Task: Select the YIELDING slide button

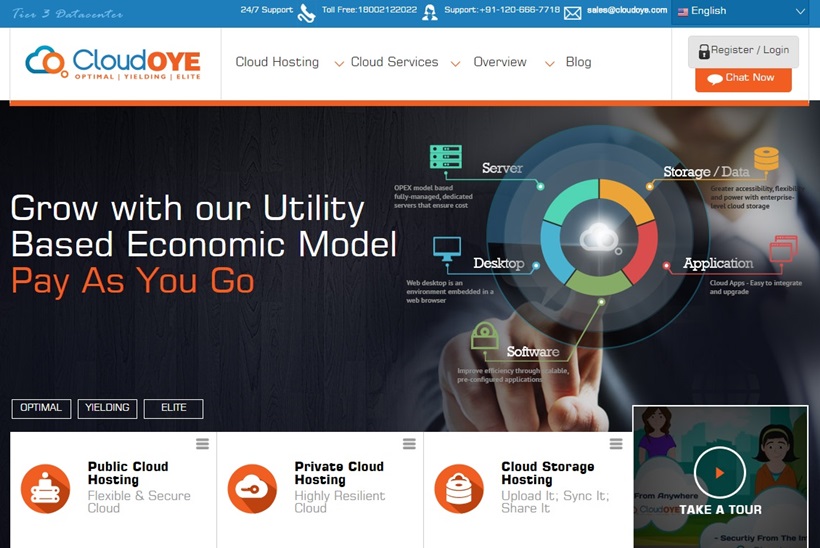Action: pyautogui.click(x=107, y=408)
